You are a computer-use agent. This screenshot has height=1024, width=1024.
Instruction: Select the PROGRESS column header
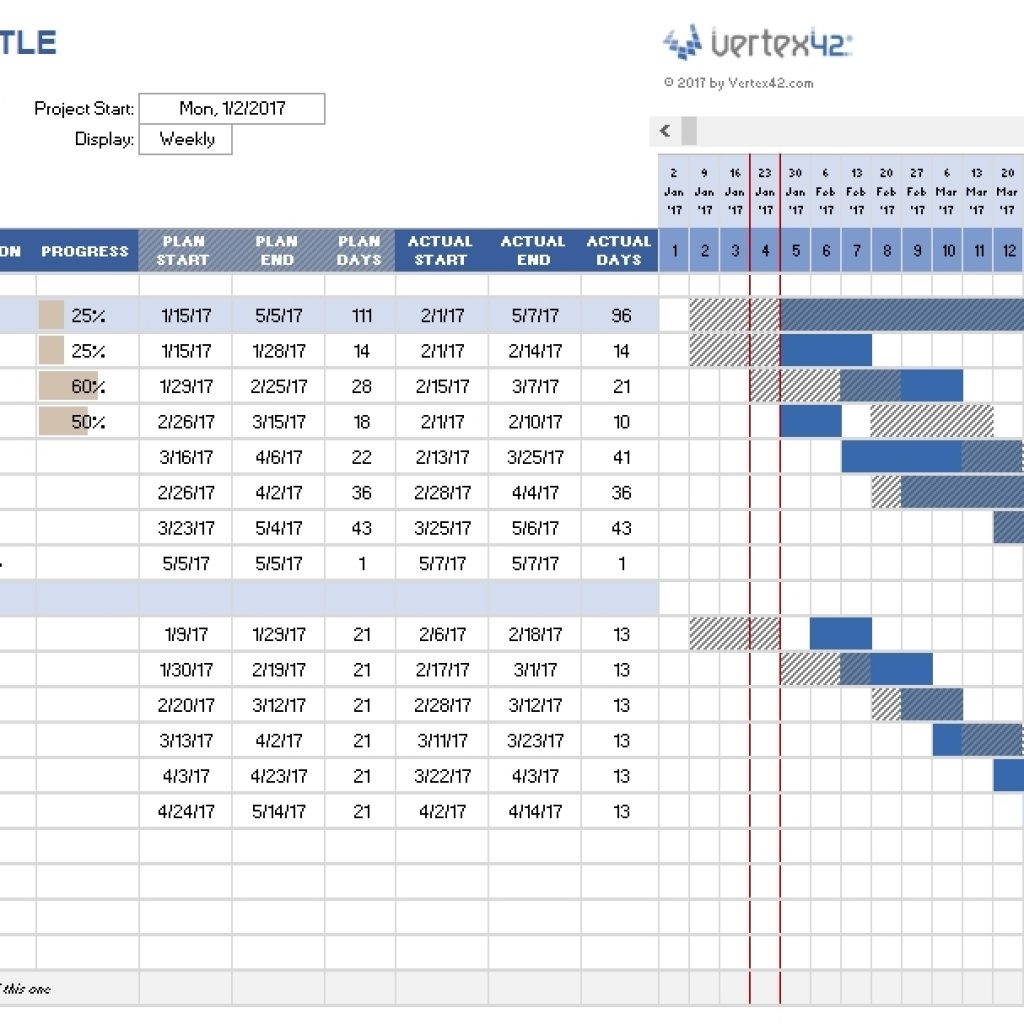pyautogui.click(x=85, y=251)
